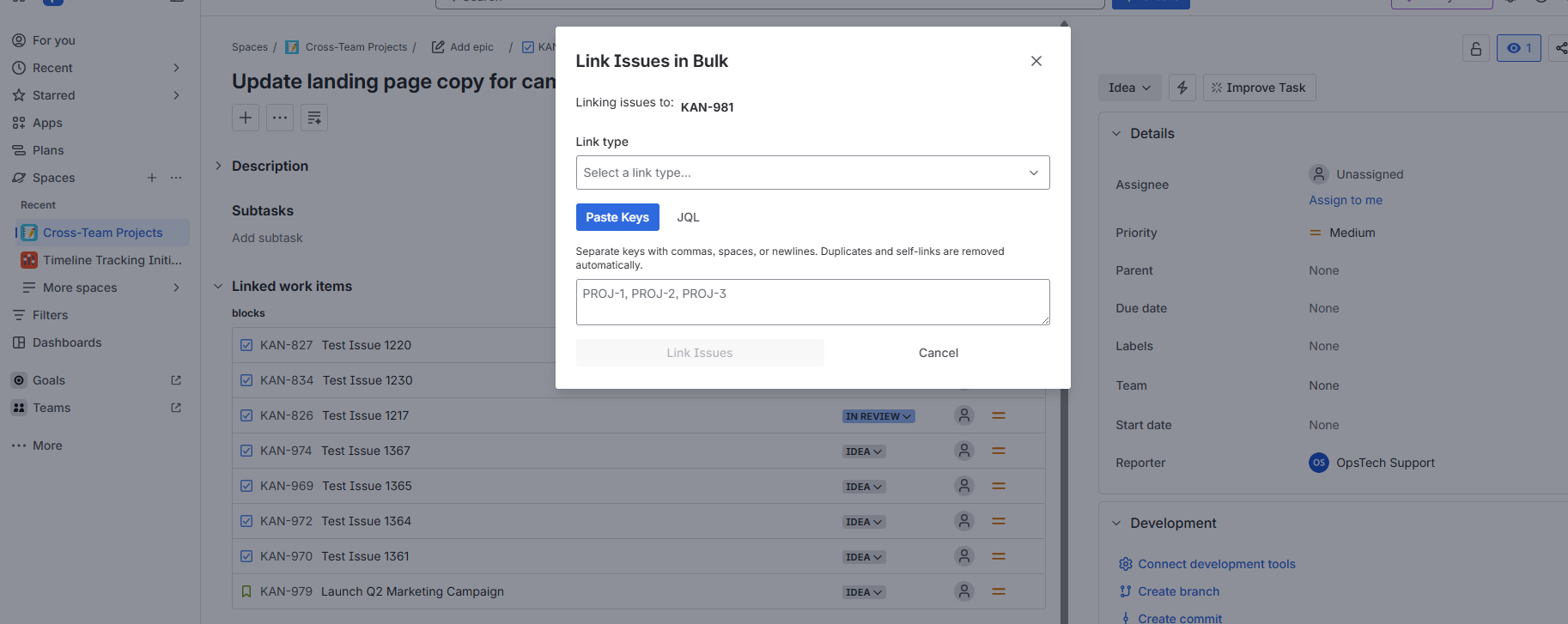The image size is (1568, 624).
Task: Open Teams in sidebar
Action: point(52,408)
